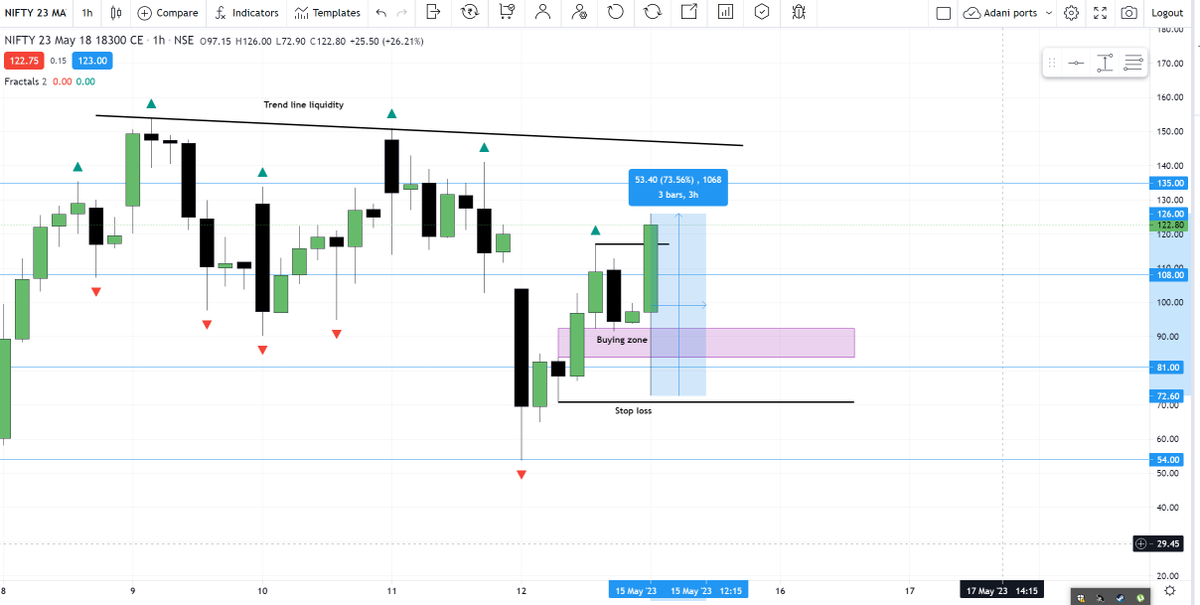Click the floating toolbar drag handle
This screenshot has width=1200, height=605.
coord(1051,63)
